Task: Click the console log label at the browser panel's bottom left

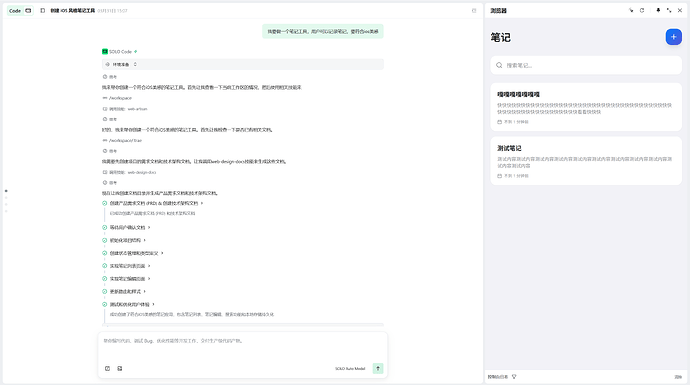Action: [498, 377]
